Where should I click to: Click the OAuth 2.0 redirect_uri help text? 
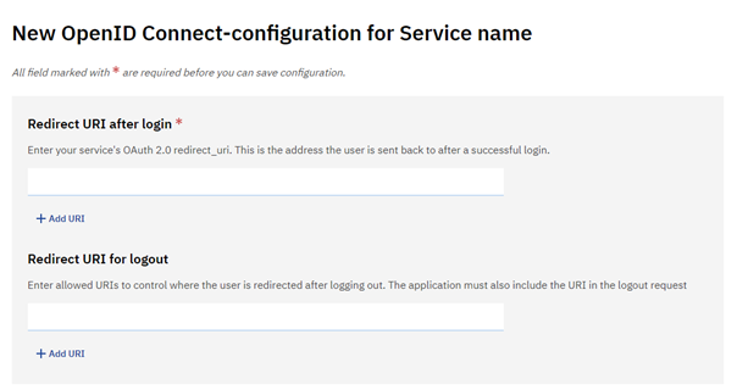click(x=288, y=150)
